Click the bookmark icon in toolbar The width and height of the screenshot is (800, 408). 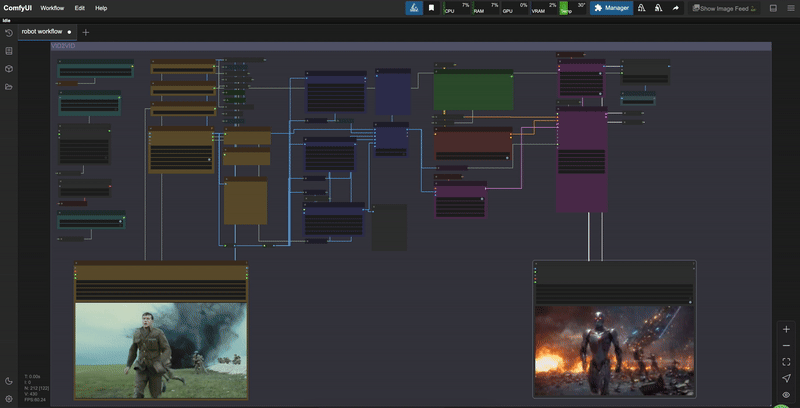[x=432, y=8]
